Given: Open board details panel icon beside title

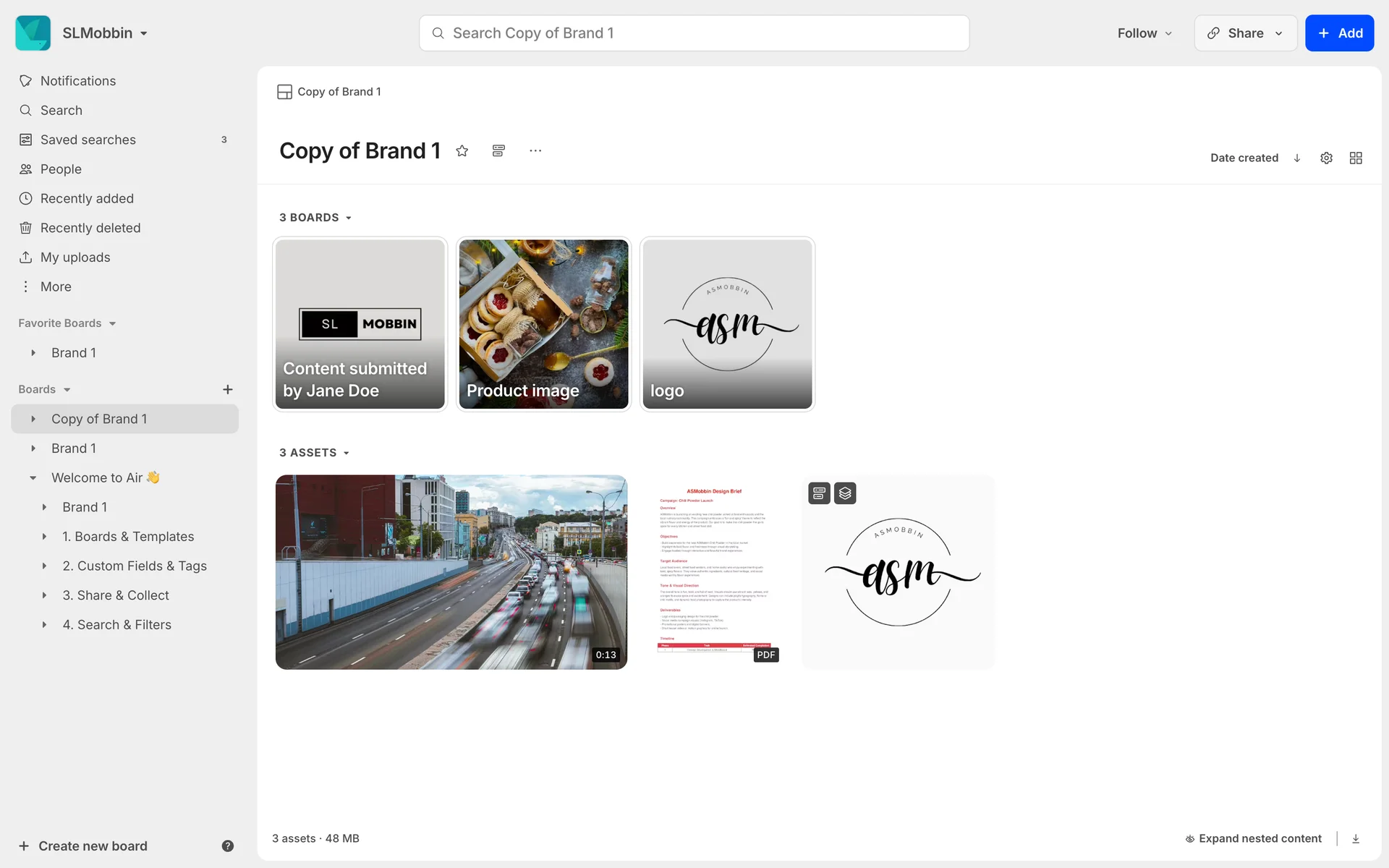Looking at the screenshot, I should coord(498,150).
